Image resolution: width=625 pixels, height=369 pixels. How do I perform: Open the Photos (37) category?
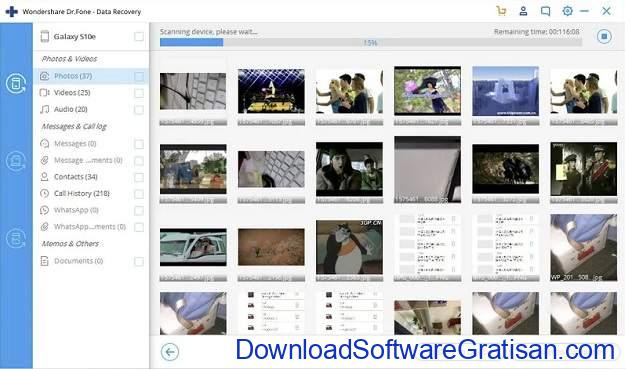coord(91,76)
